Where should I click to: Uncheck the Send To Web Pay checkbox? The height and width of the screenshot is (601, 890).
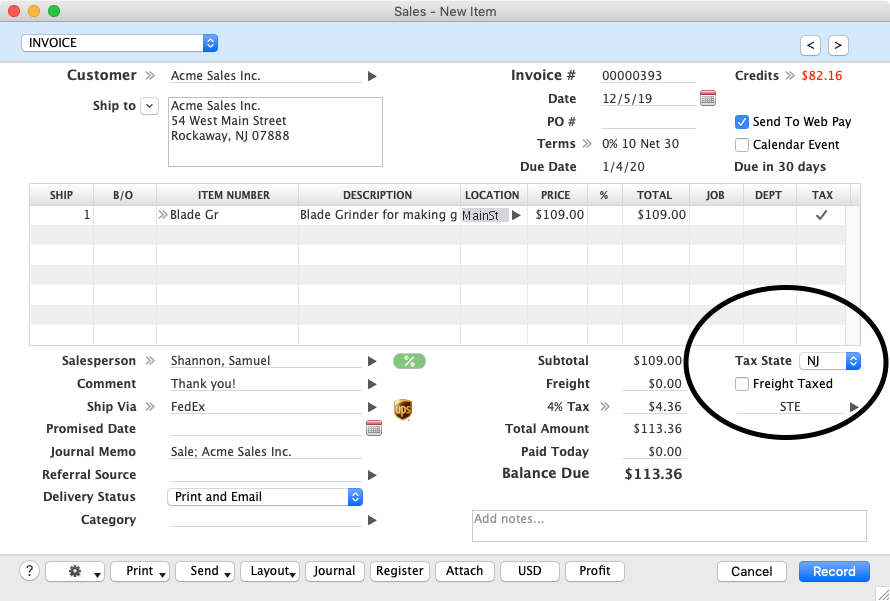[x=742, y=122]
